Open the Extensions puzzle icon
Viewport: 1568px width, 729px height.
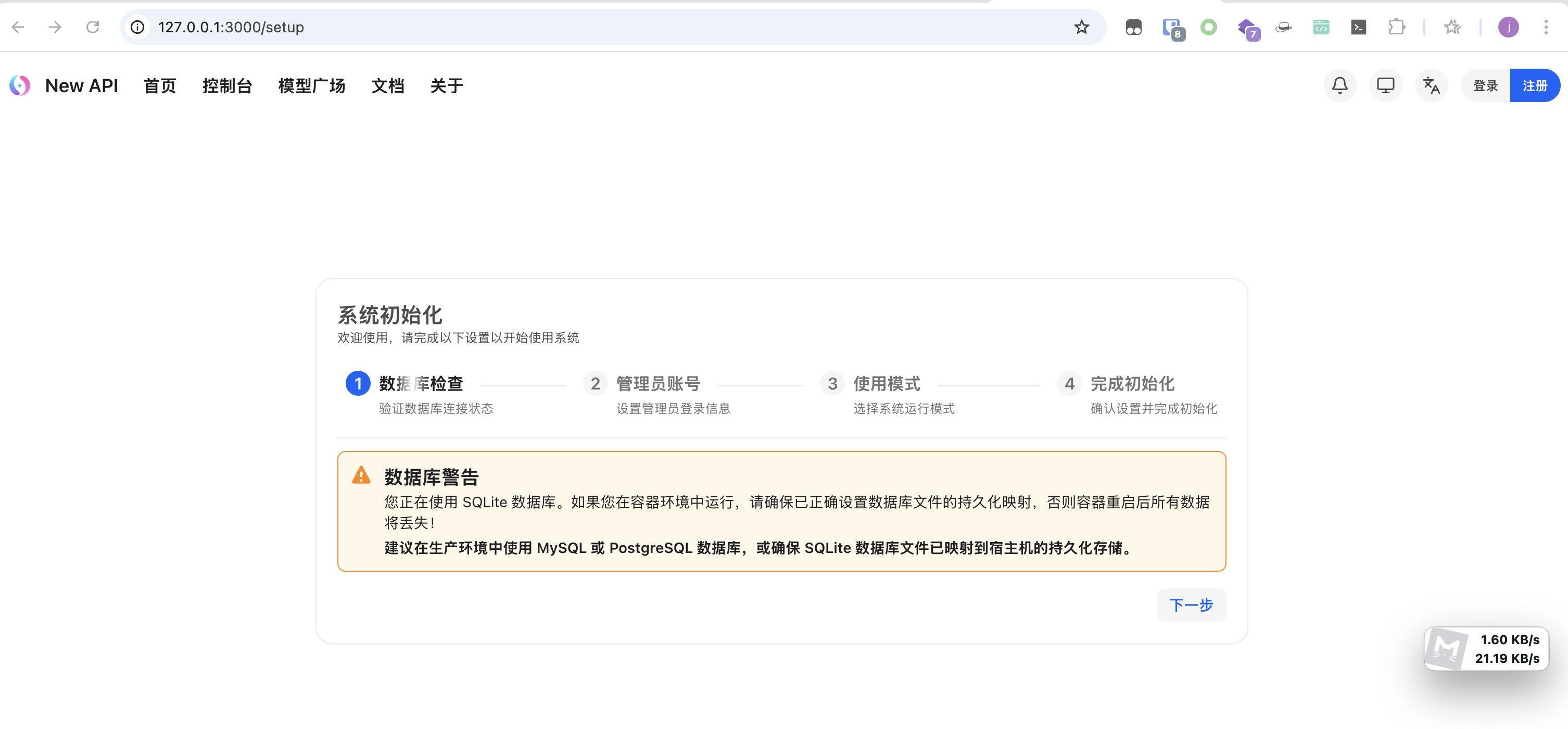pos(1396,27)
